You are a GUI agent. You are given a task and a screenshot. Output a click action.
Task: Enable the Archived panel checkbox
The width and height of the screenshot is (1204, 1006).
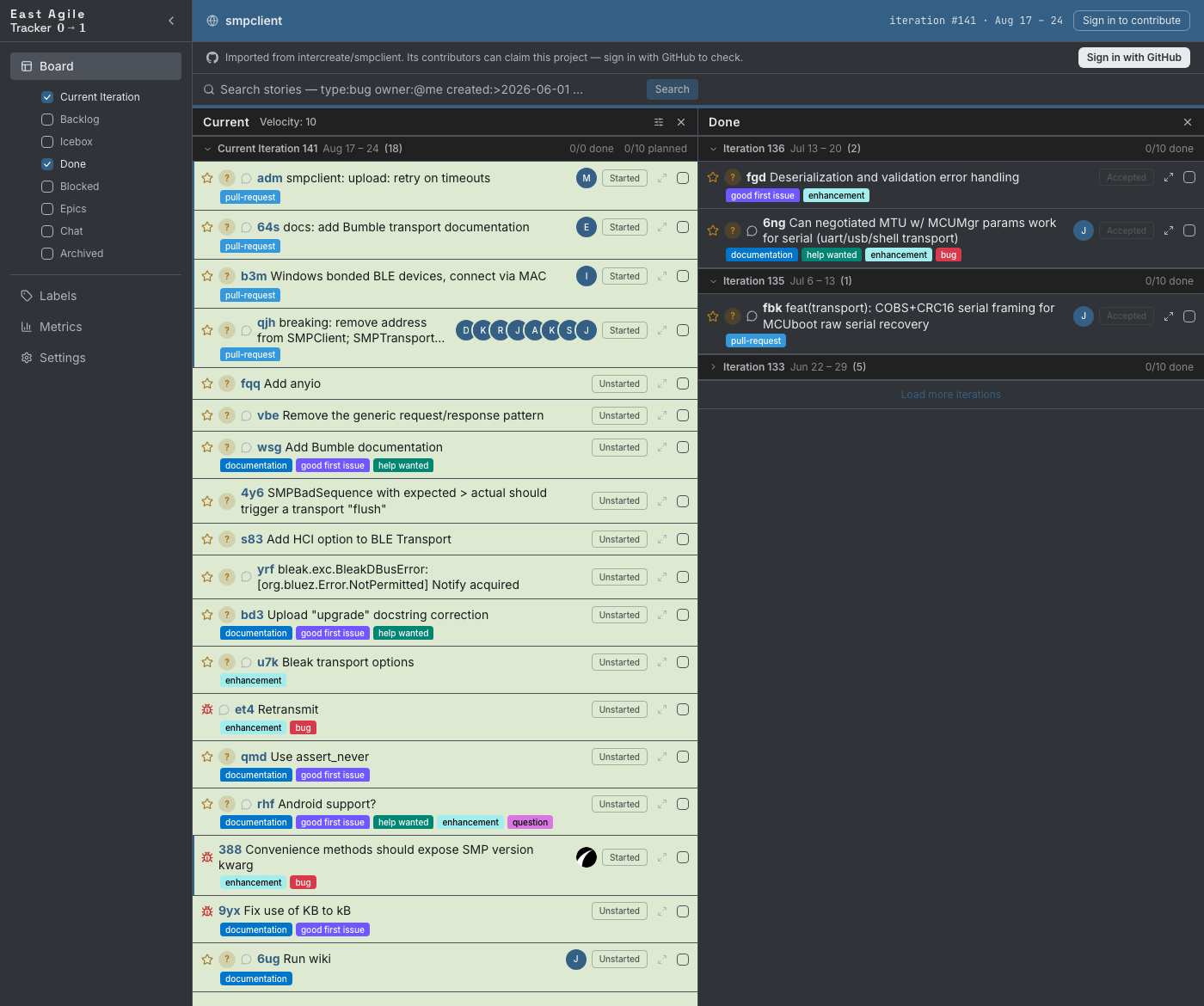coord(47,254)
